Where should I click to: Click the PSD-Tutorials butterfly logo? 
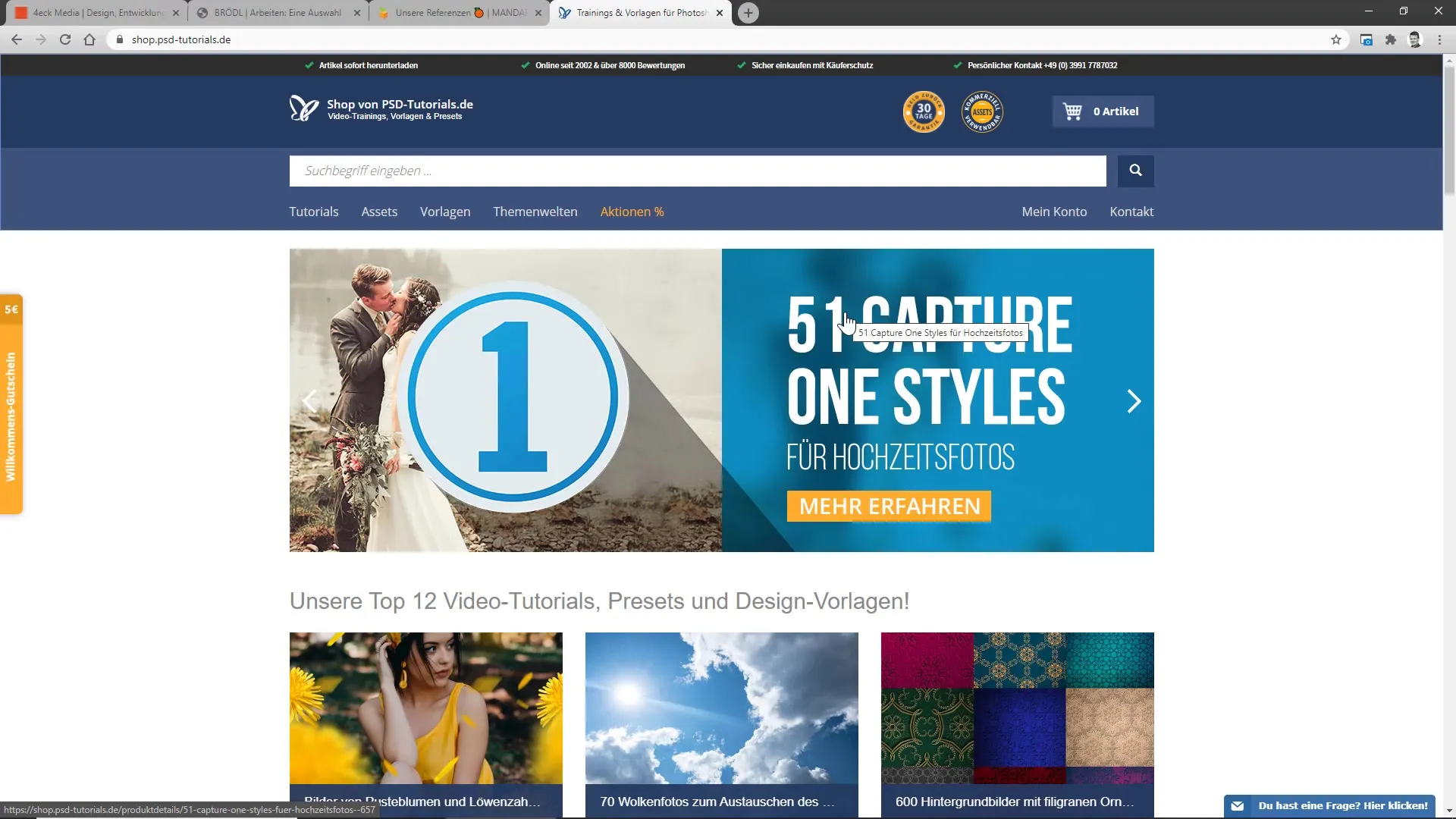coord(303,109)
